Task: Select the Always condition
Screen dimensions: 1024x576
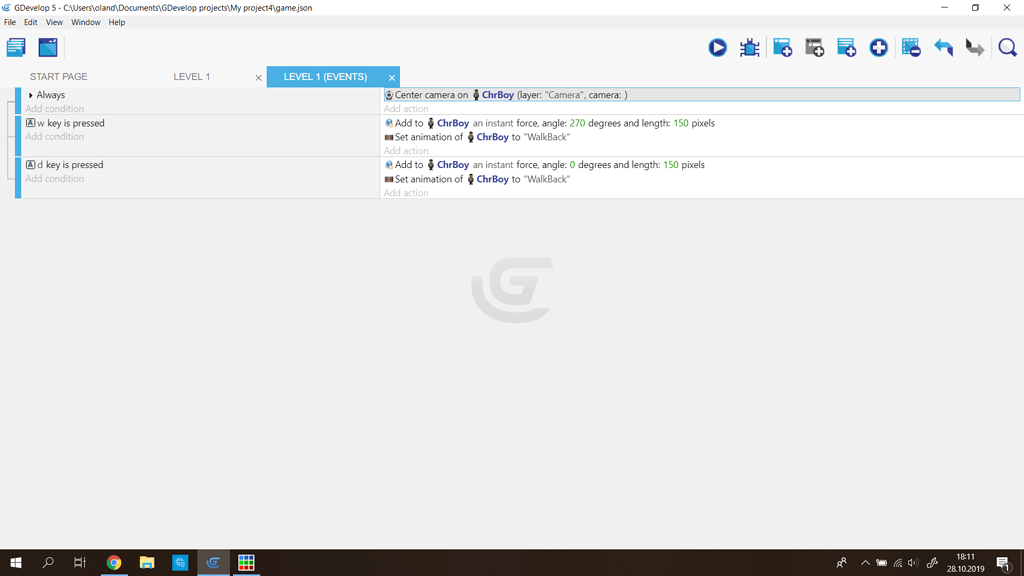Action: [x=50, y=95]
